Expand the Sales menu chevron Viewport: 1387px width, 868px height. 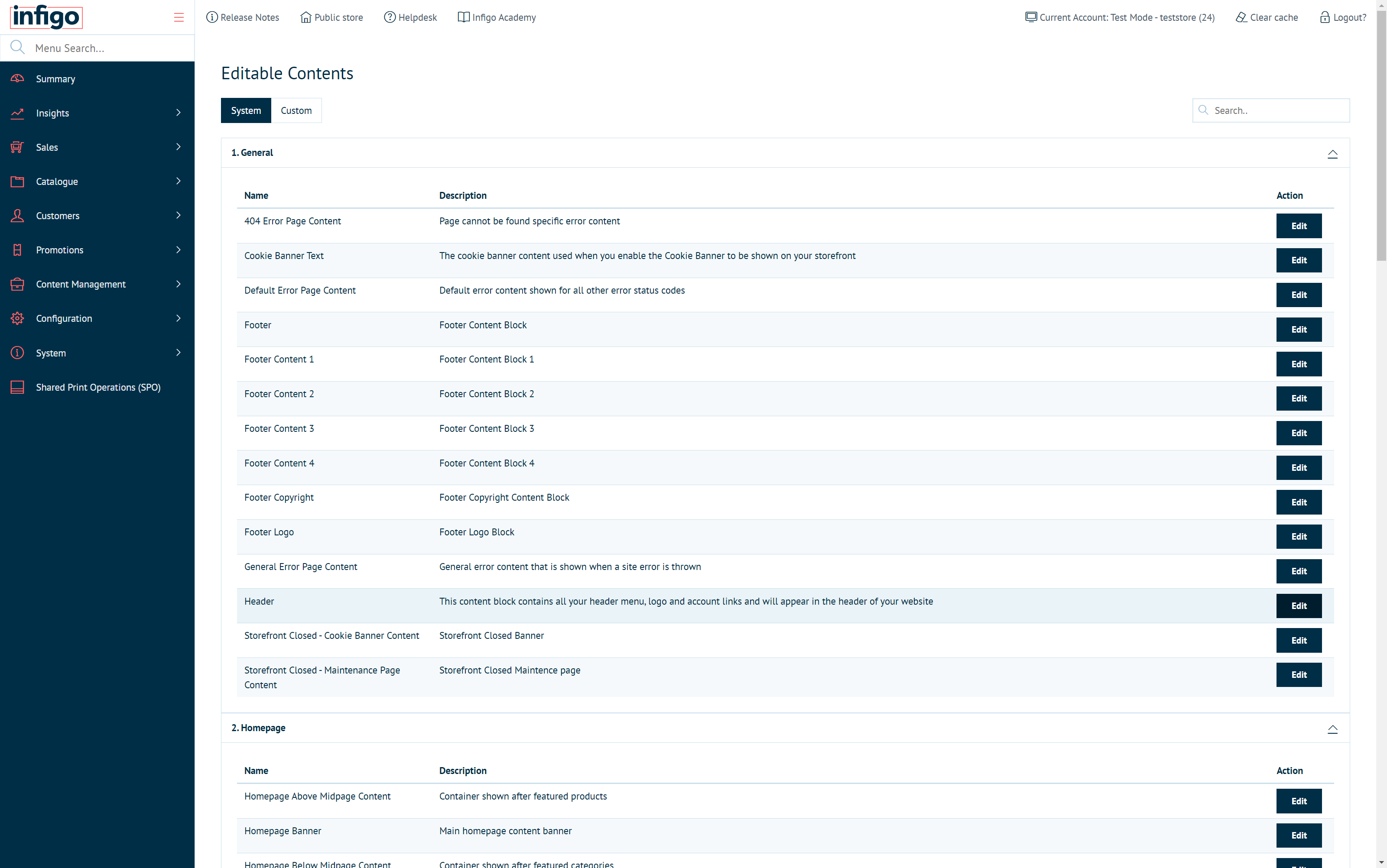click(178, 147)
